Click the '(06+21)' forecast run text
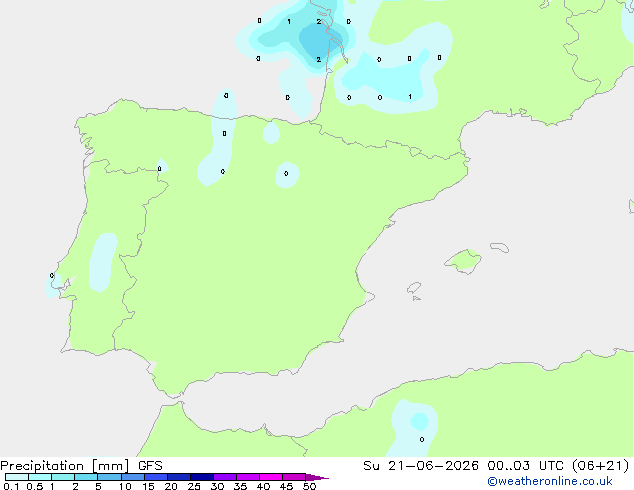634x490 pixels. point(601,466)
